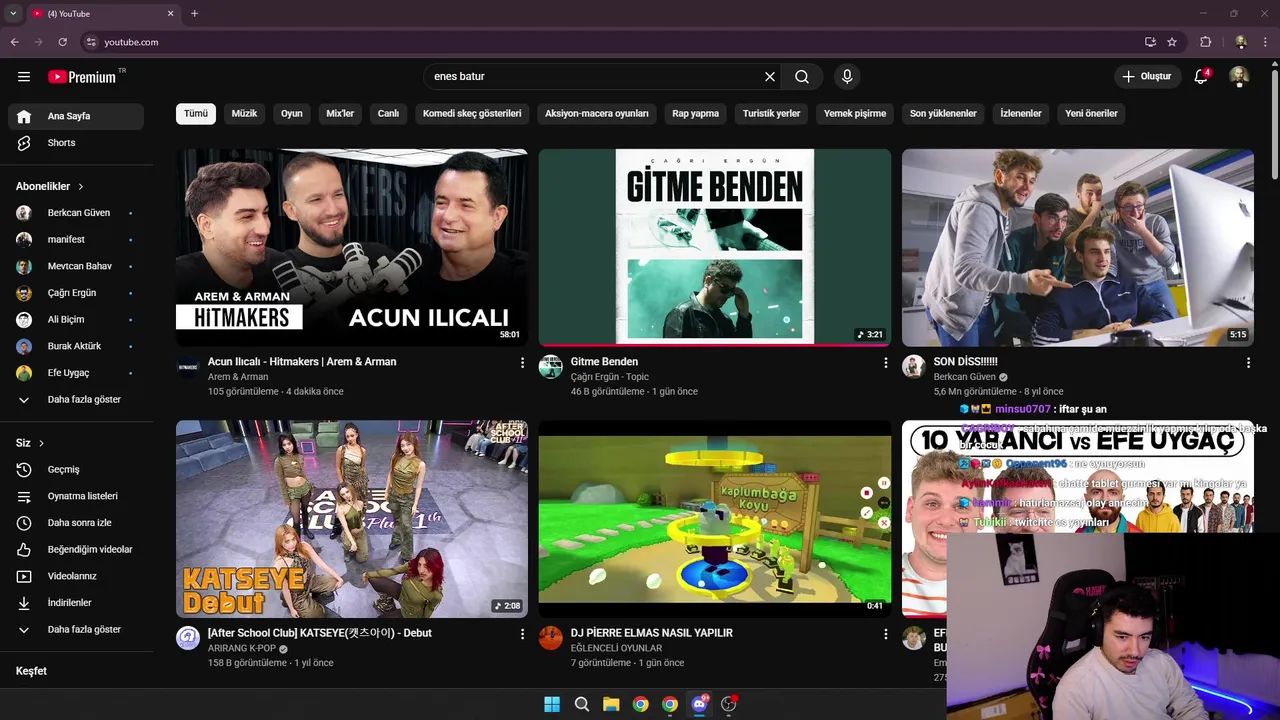The width and height of the screenshot is (1280, 720).
Task: Open Shorts from the sidebar
Action: [76, 143]
